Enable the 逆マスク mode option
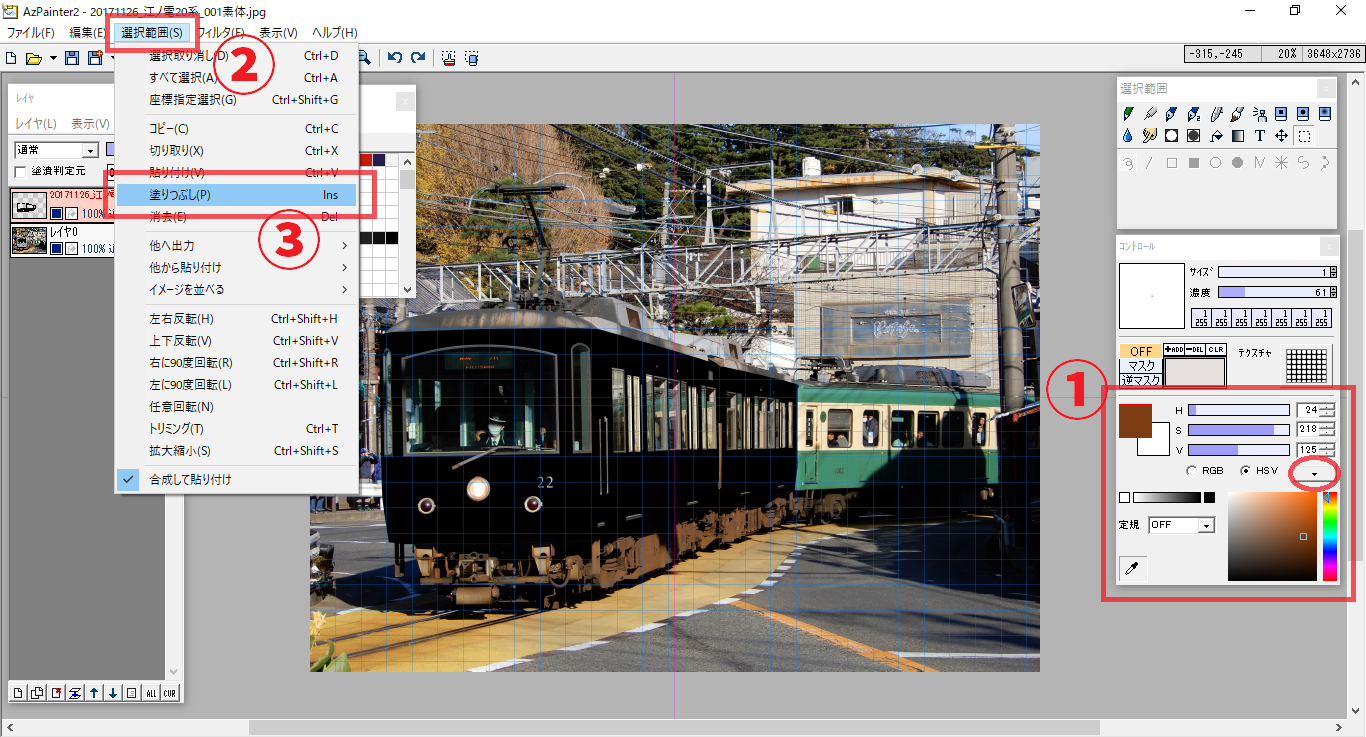This screenshot has width=1366, height=737. pyautogui.click(x=1141, y=380)
